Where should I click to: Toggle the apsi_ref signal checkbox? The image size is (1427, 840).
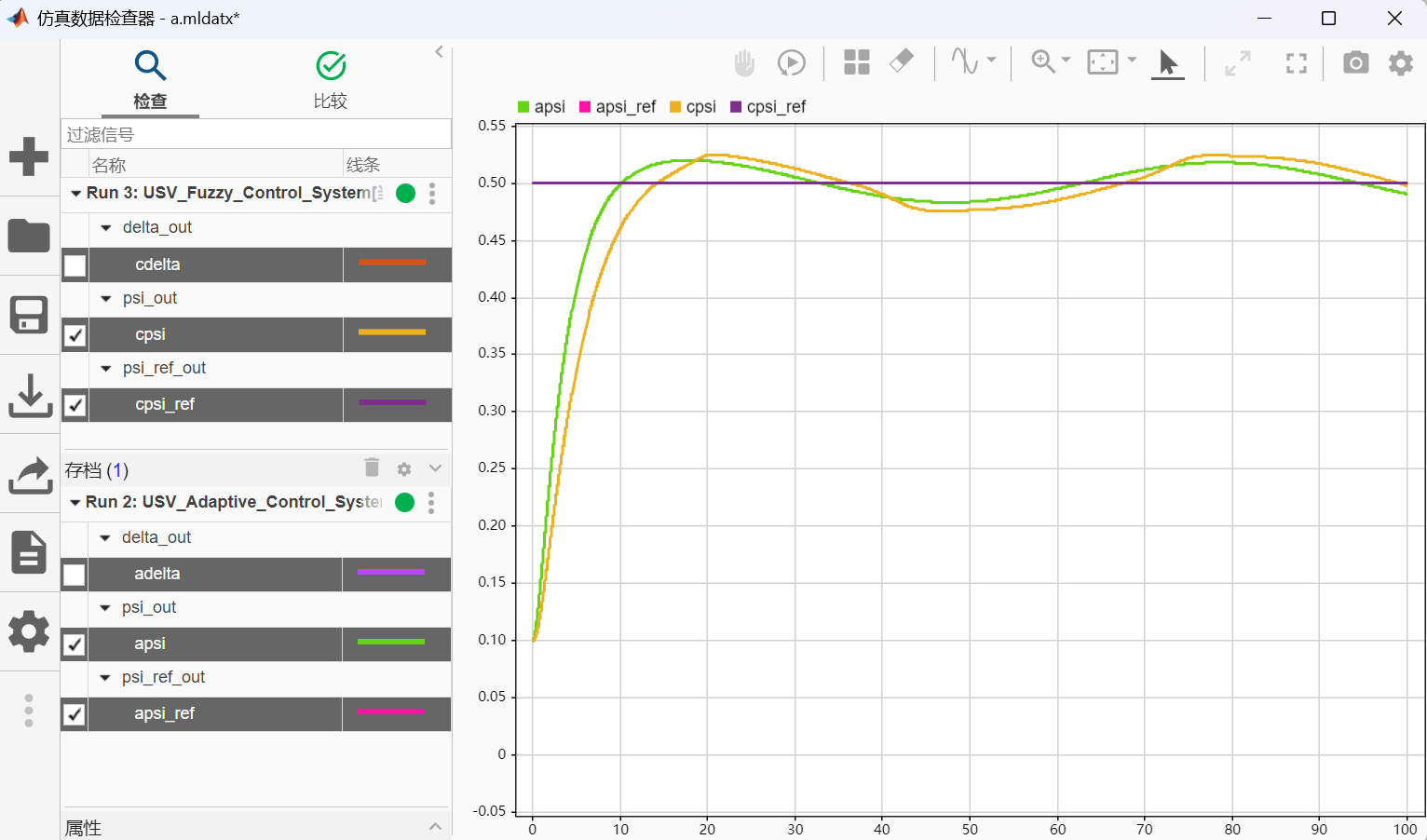point(75,714)
